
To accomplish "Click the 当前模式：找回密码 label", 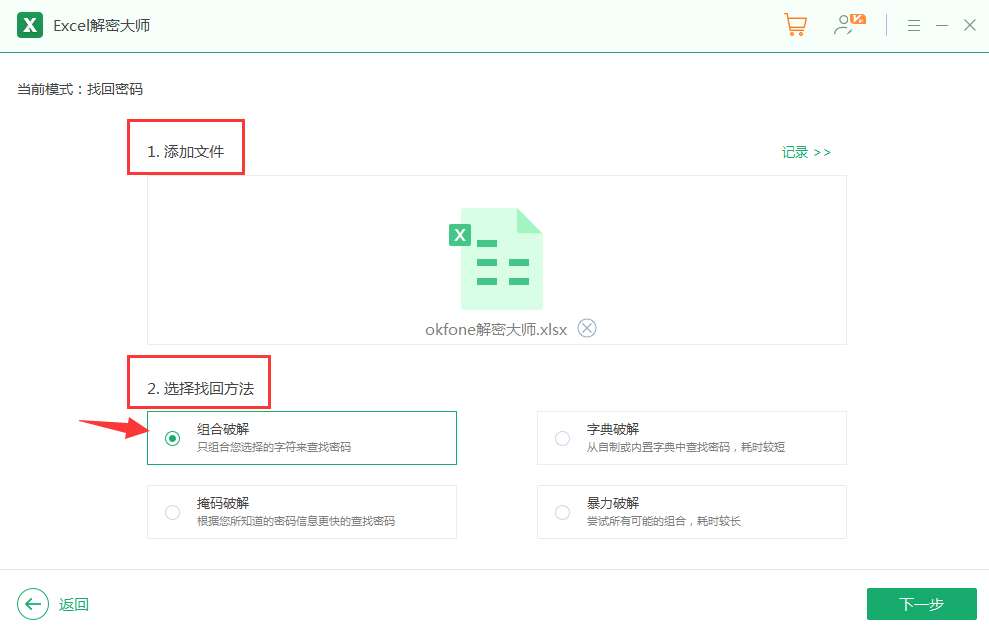I will [80, 90].
